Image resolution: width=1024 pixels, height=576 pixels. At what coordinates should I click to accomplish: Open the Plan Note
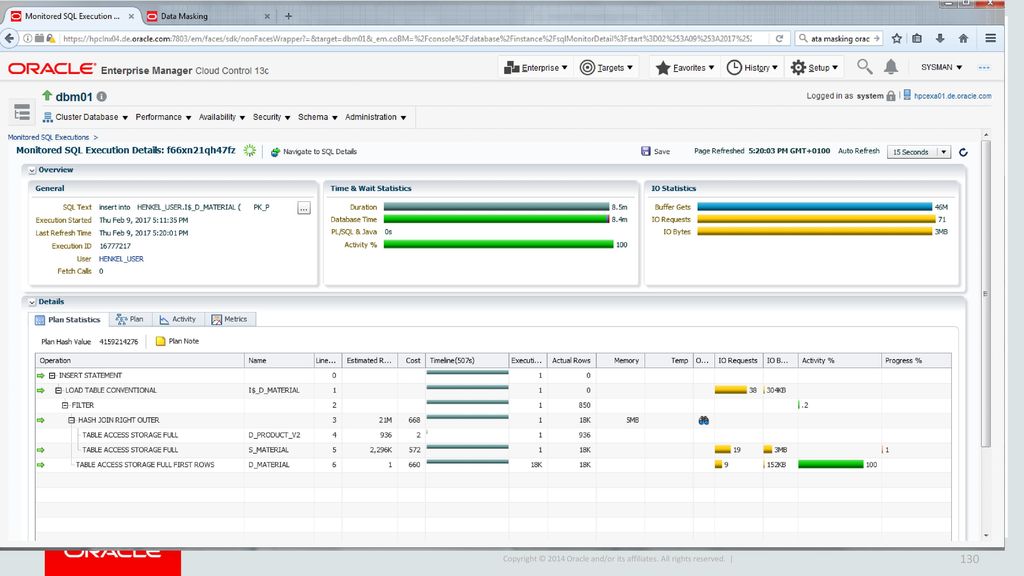click(x=177, y=341)
